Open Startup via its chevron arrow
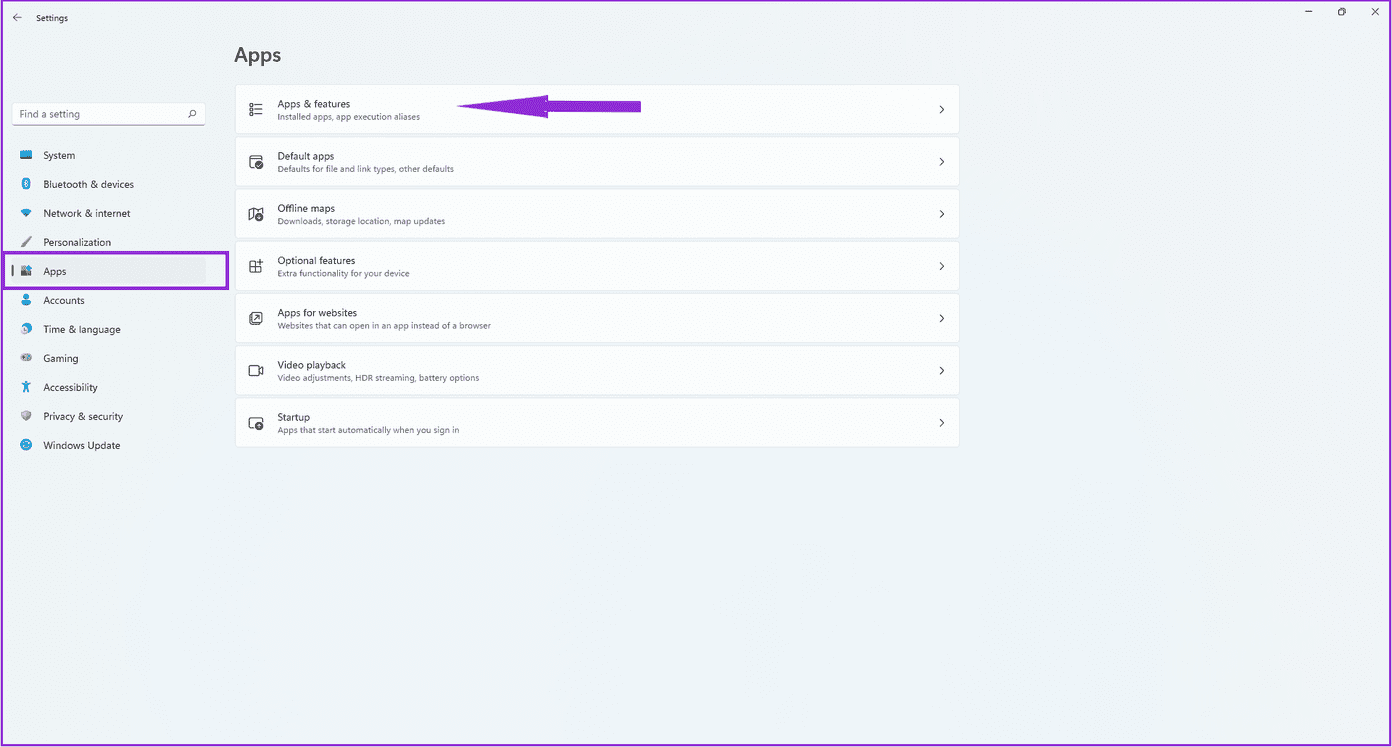The image size is (1392, 747). pos(942,423)
